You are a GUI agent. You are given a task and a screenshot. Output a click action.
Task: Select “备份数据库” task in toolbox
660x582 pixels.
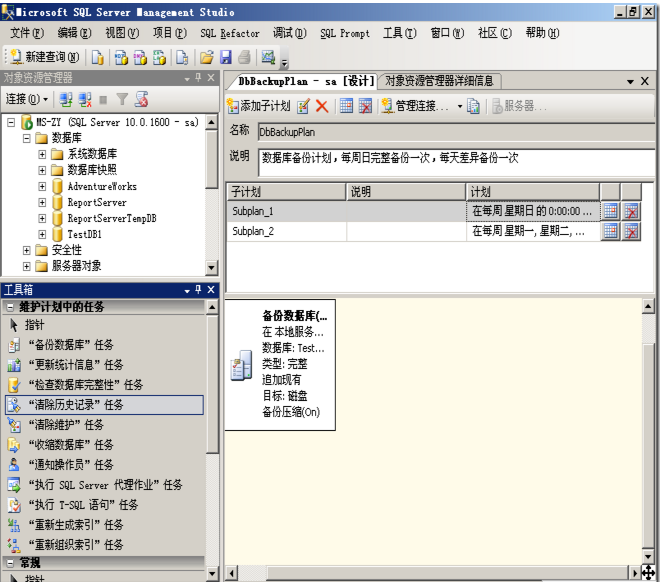104,345
